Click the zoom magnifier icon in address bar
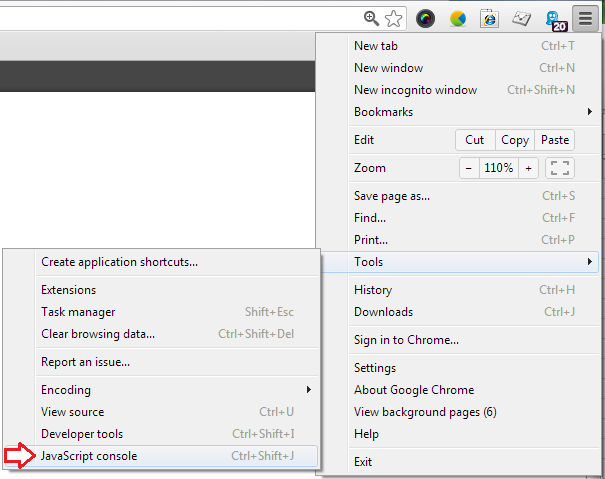The image size is (605, 479). coord(372,18)
